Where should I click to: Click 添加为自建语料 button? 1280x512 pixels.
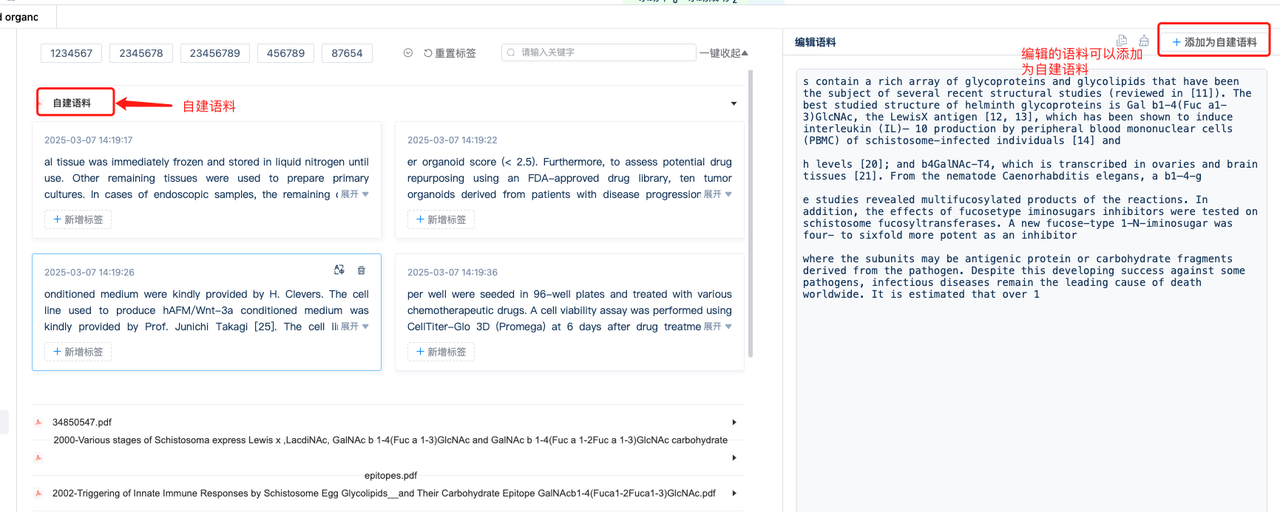(1214, 42)
